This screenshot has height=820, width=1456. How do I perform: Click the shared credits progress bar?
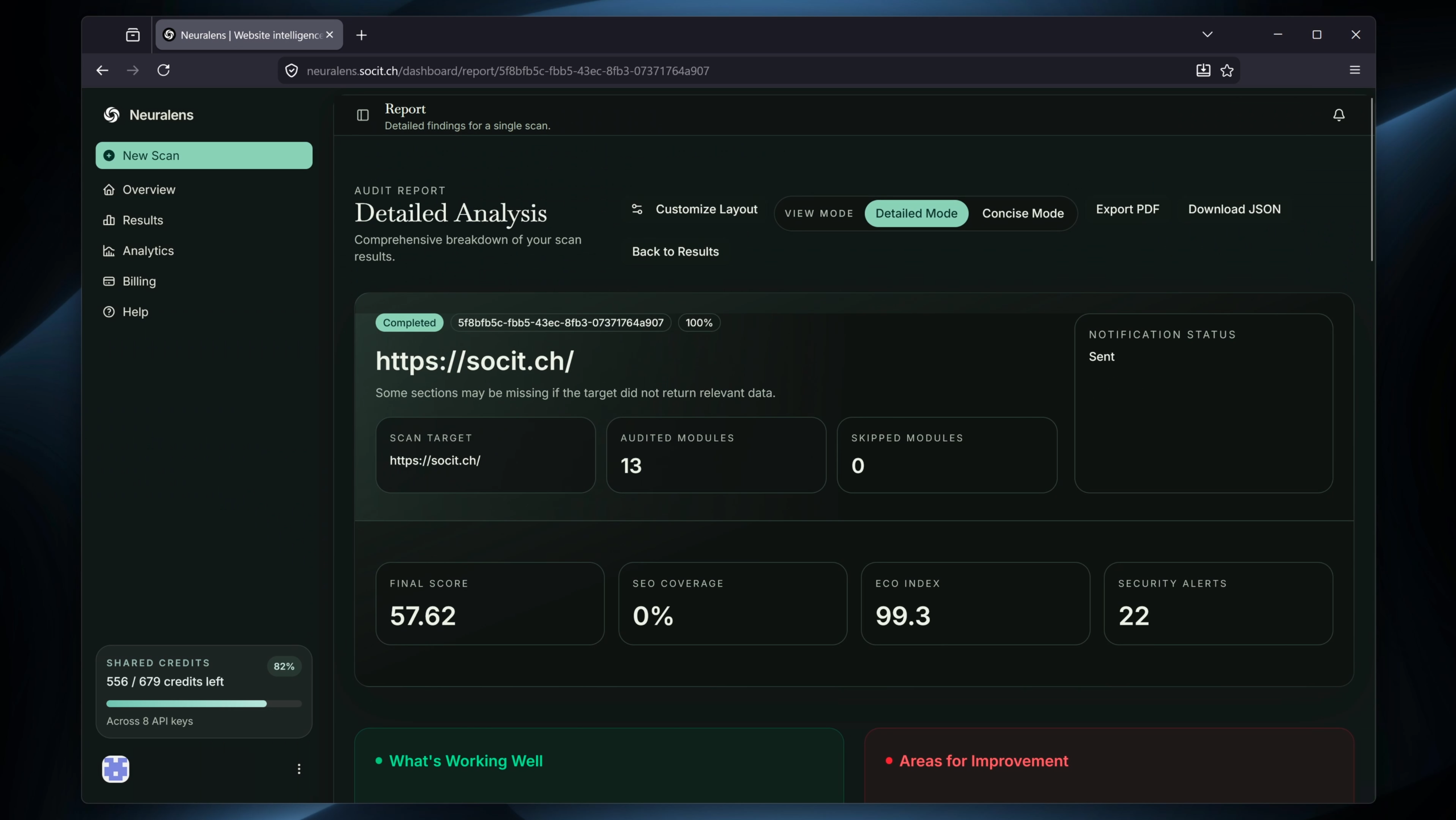(x=204, y=704)
